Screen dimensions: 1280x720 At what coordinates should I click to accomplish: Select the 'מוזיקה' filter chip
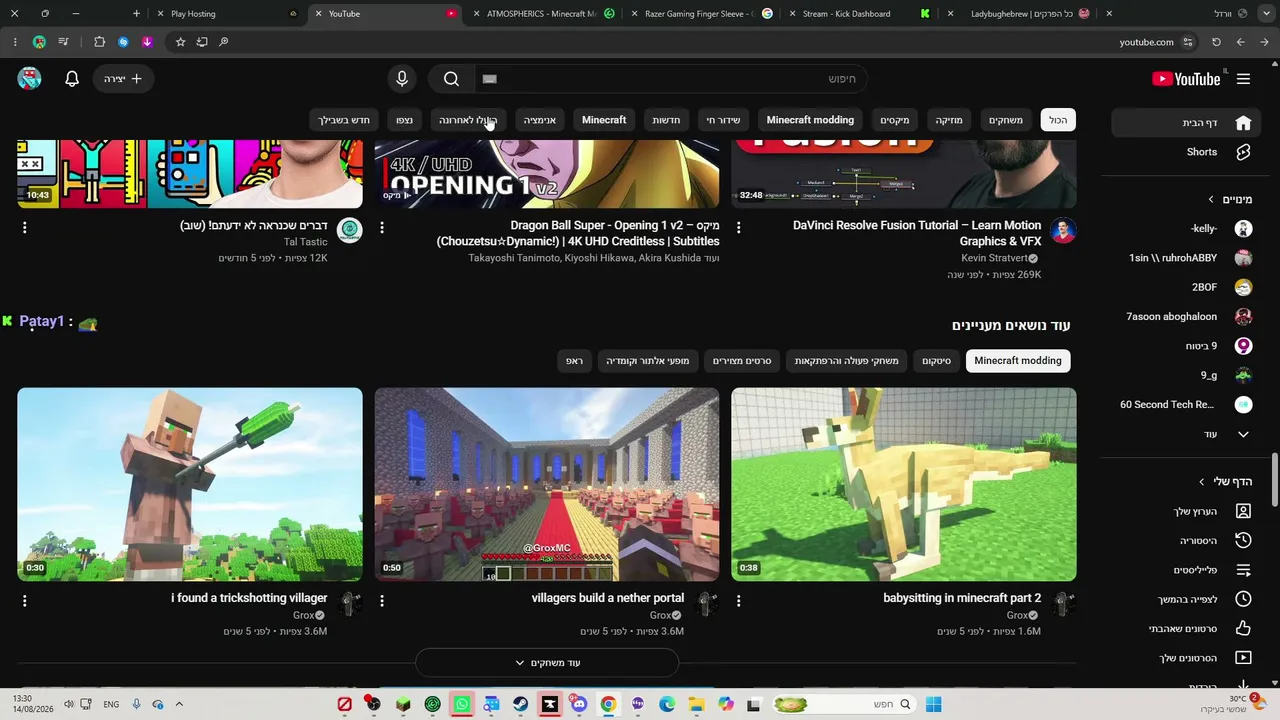coord(949,120)
